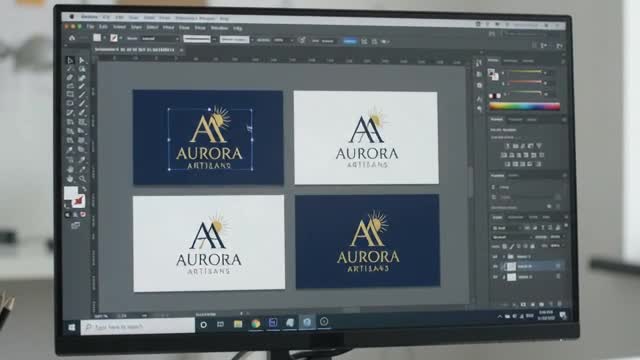This screenshot has height=360, width=640.
Task: Open Chrome from the taskbar
Action: 256,323
